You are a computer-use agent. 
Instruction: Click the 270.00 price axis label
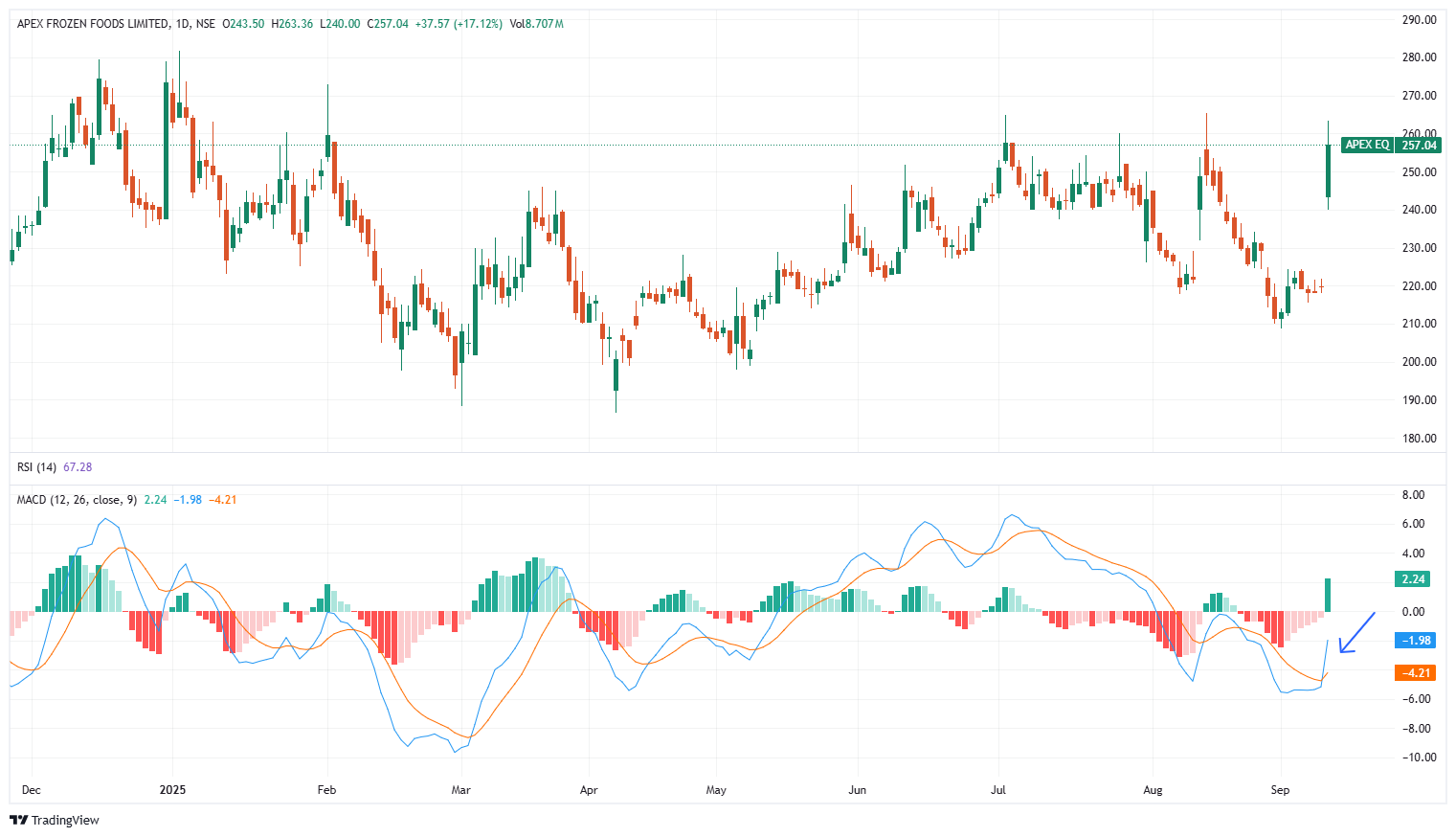(x=1419, y=96)
